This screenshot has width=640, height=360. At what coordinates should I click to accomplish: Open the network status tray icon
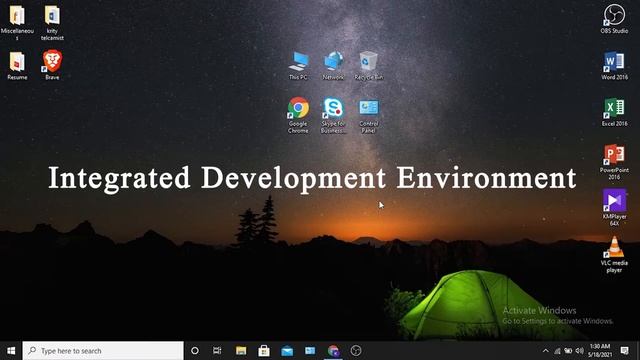557,351
